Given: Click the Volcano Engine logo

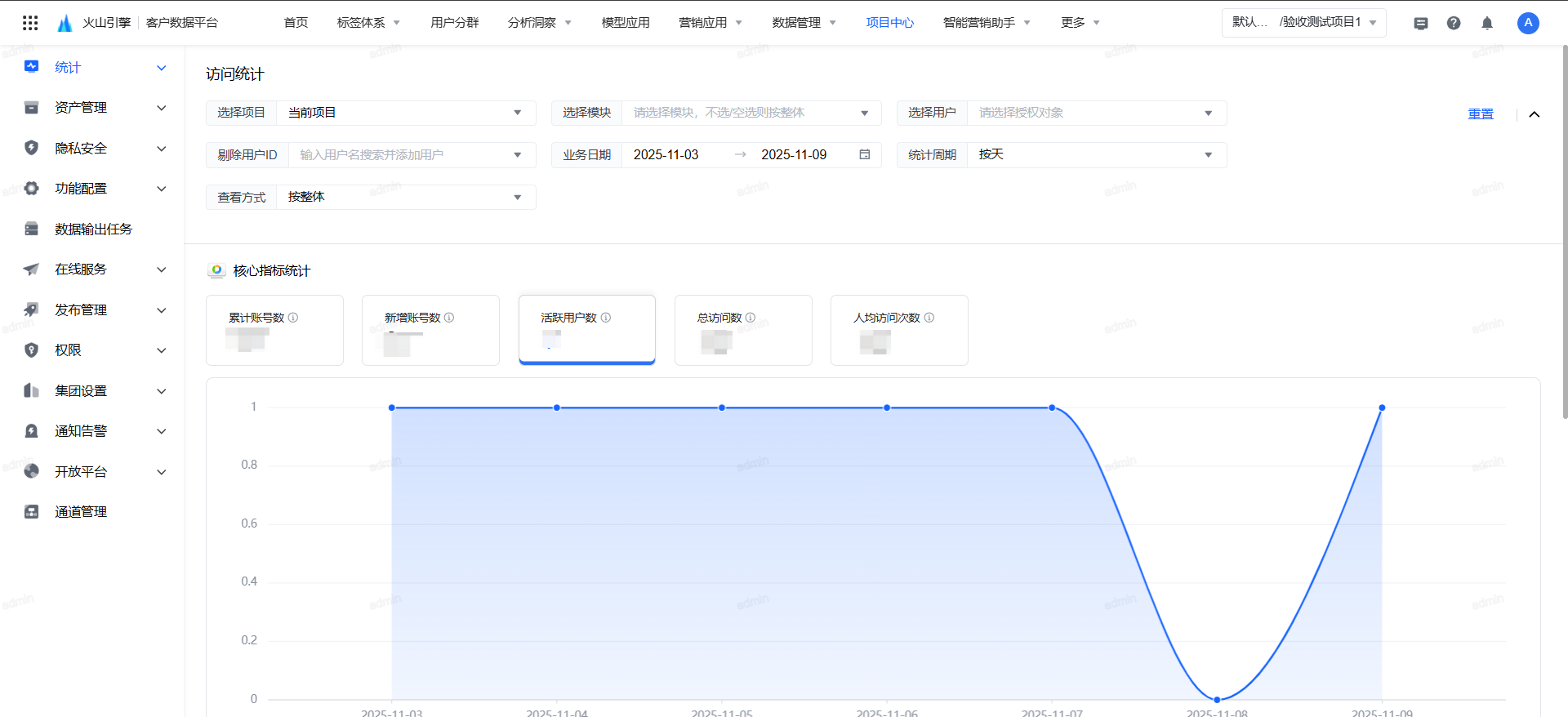Looking at the screenshot, I should tap(65, 23).
